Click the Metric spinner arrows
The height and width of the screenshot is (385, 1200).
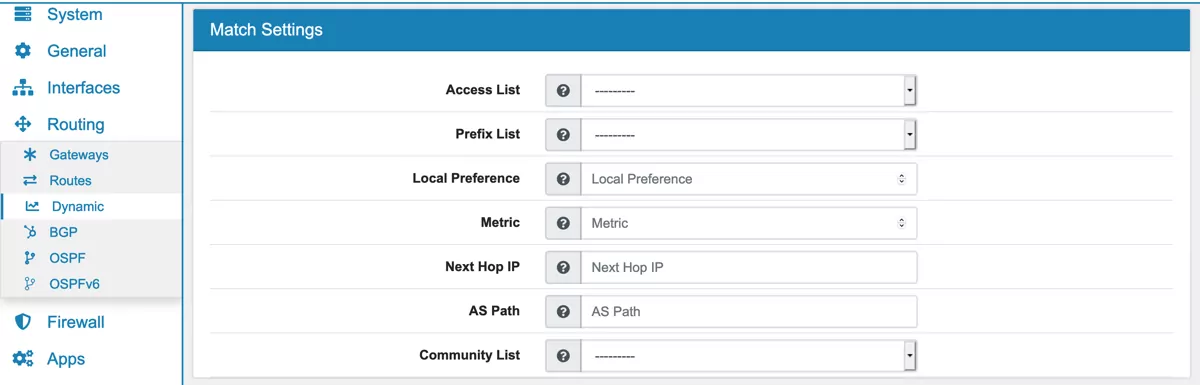pyautogui.click(x=901, y=223)
